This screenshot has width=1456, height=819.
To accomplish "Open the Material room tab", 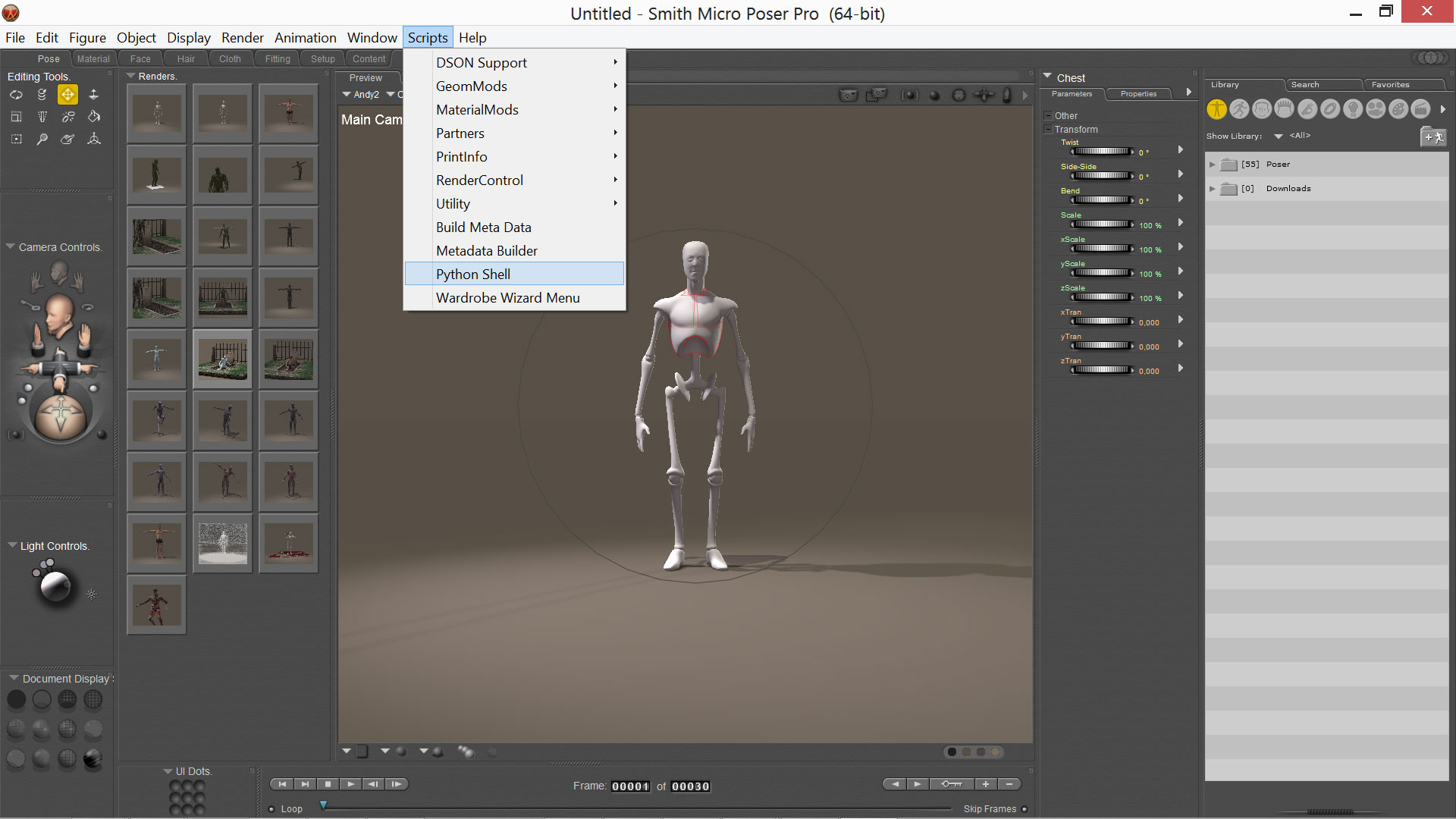I will coord(93,59).
